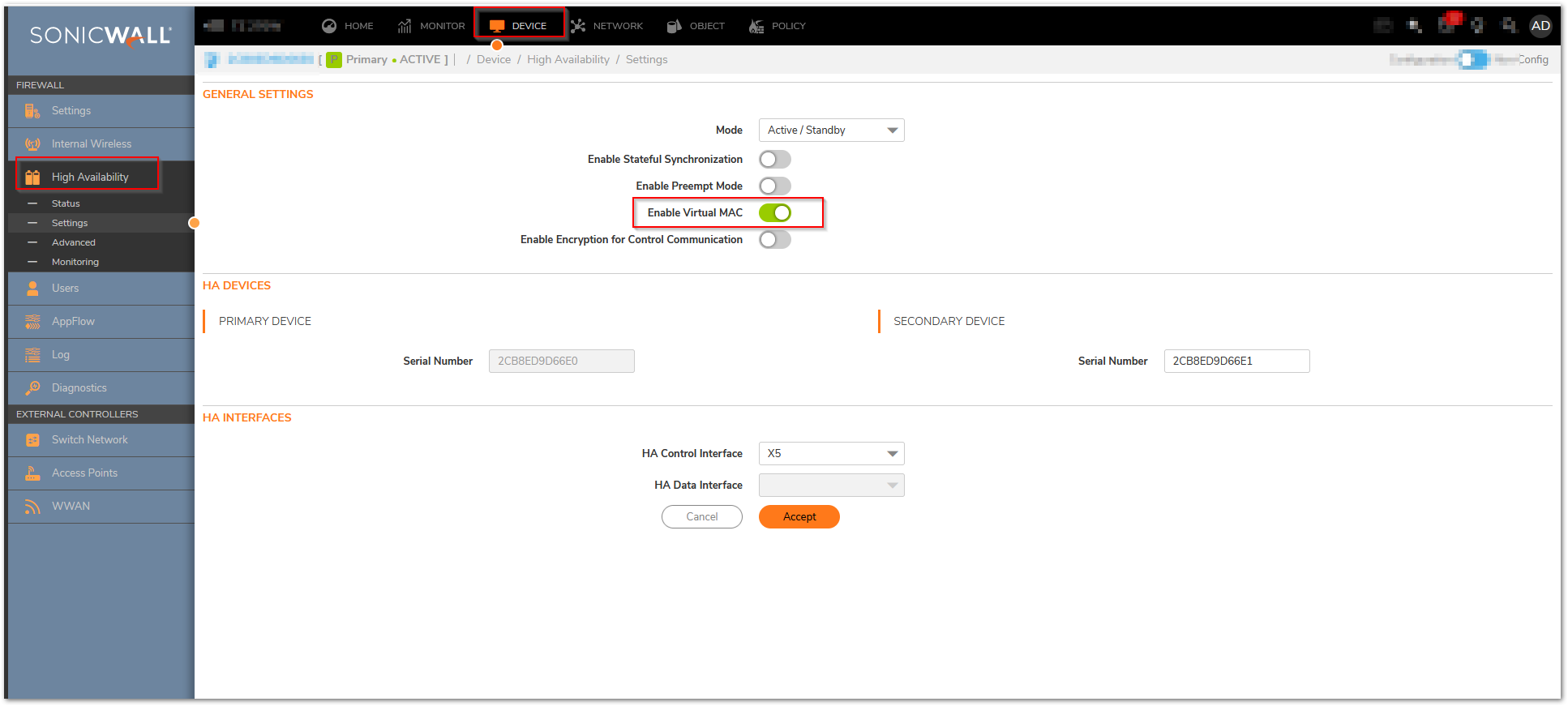Turn off Enable Virtual MAC switch
The width and height of the screenshot is (1568, 706).
click(775, 213)
